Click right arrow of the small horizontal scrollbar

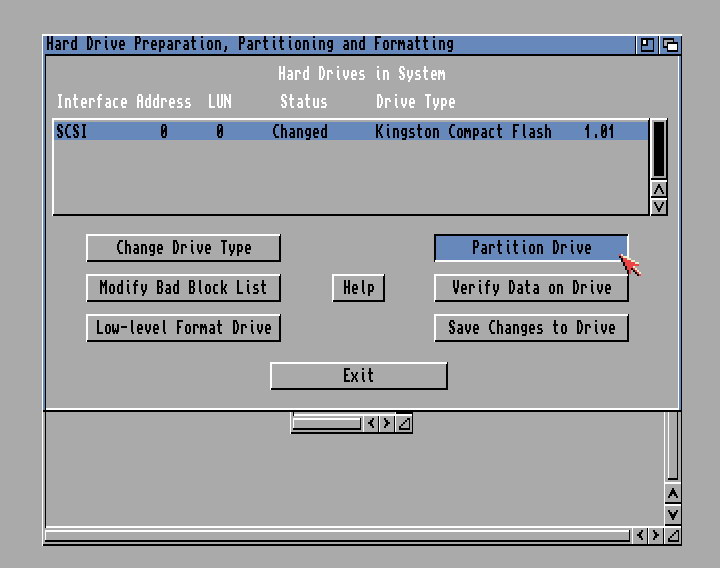click(387, 424)
